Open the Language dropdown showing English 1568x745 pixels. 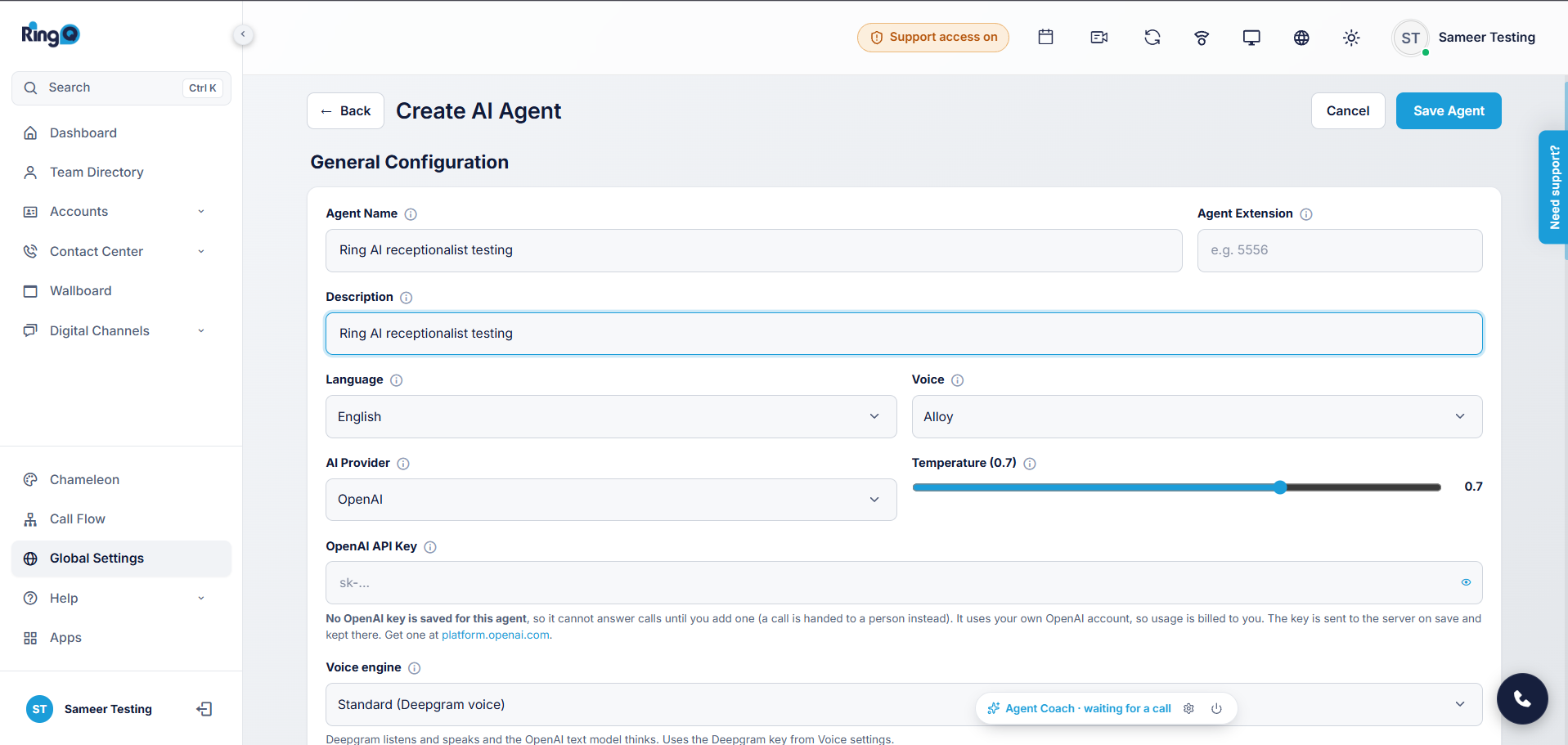[611, 416]
